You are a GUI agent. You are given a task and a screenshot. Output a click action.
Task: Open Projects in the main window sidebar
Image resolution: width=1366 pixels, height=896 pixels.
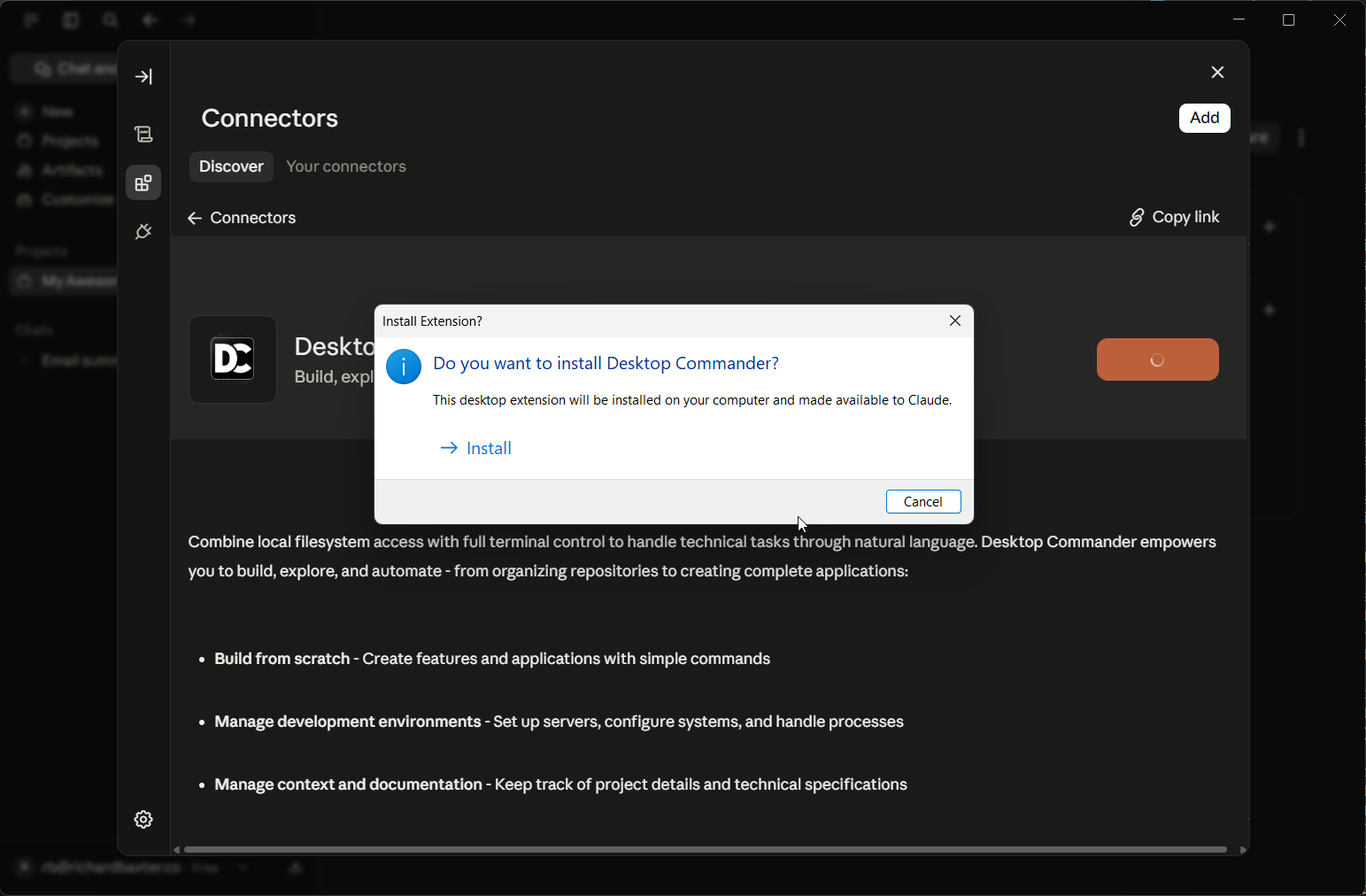coord(59,142)
